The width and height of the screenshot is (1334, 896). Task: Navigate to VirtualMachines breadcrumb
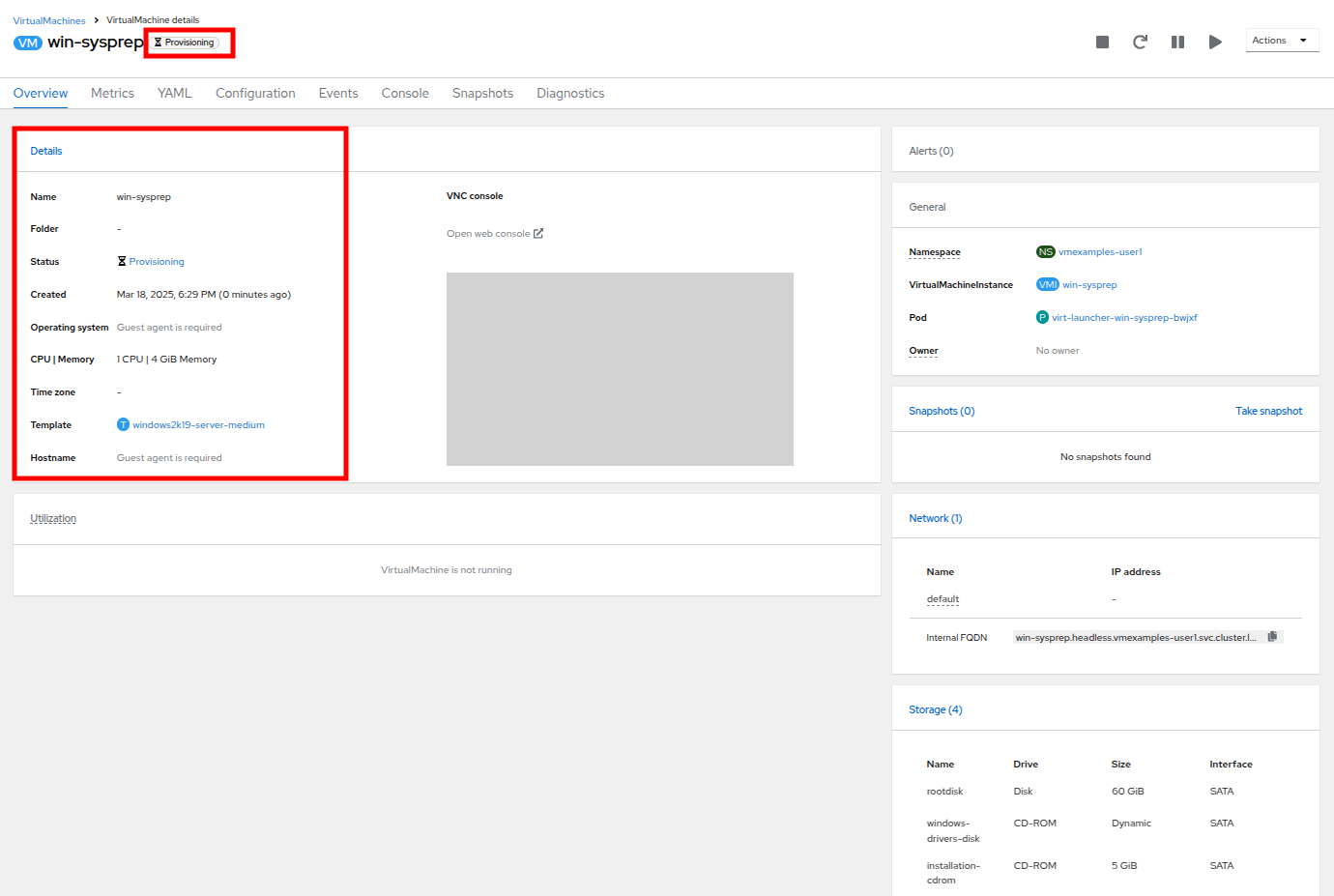click(x=49, y=20)
